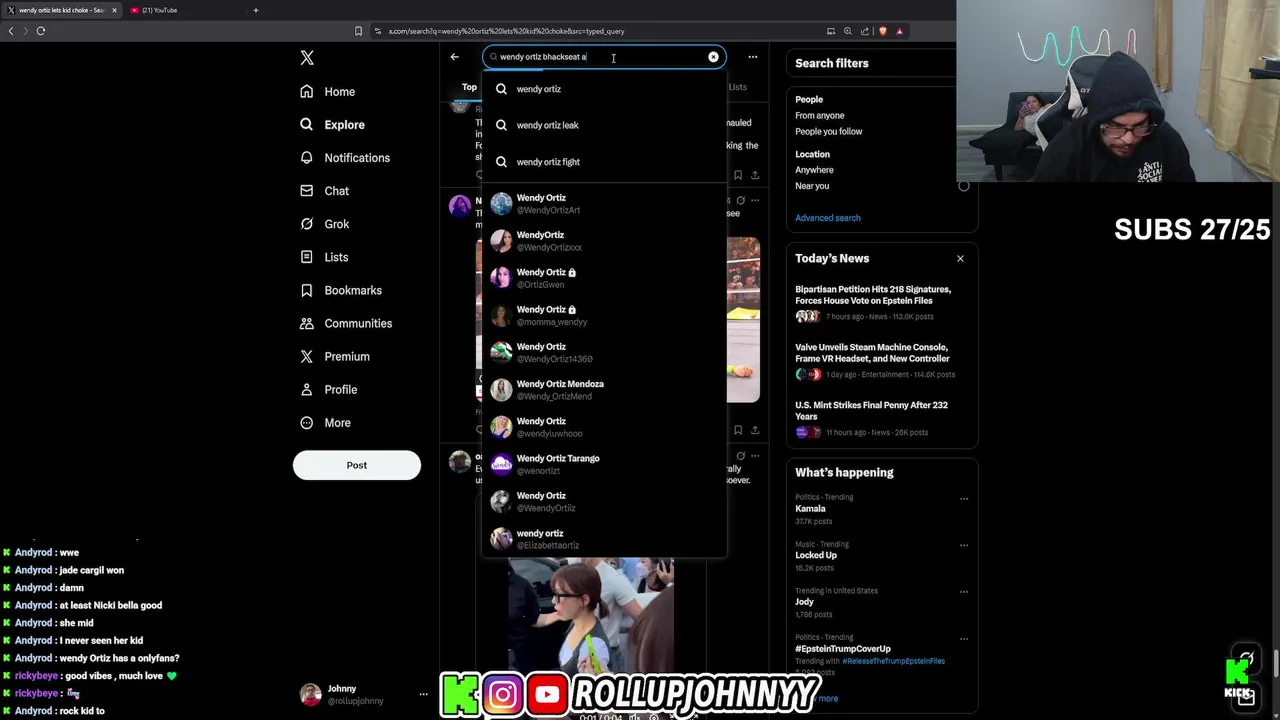Screen dimensions: 1280x720
Task: Open the @Elizabettaortiz profile suggestion
Action: (604, 539)
